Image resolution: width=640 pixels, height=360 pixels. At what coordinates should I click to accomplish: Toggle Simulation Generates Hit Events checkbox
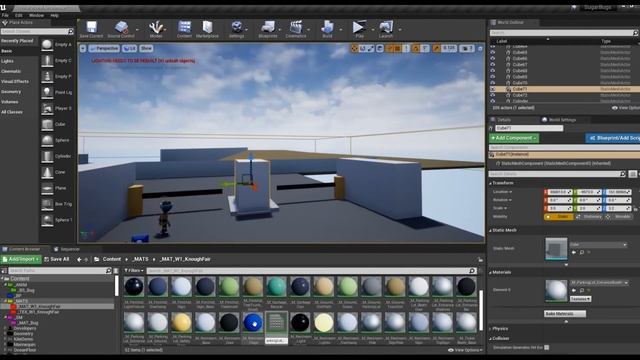[x=547, y=347]
